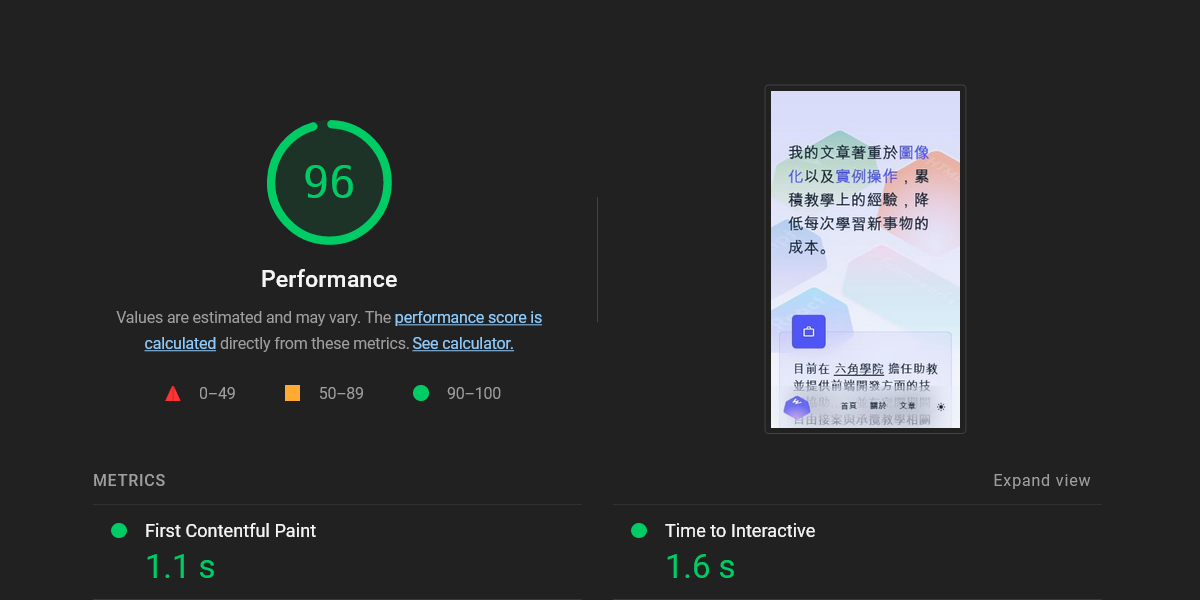
Task: Click the green dot beside First Contentful Paint
Action: pyautogui.click(x=119, y=531)
